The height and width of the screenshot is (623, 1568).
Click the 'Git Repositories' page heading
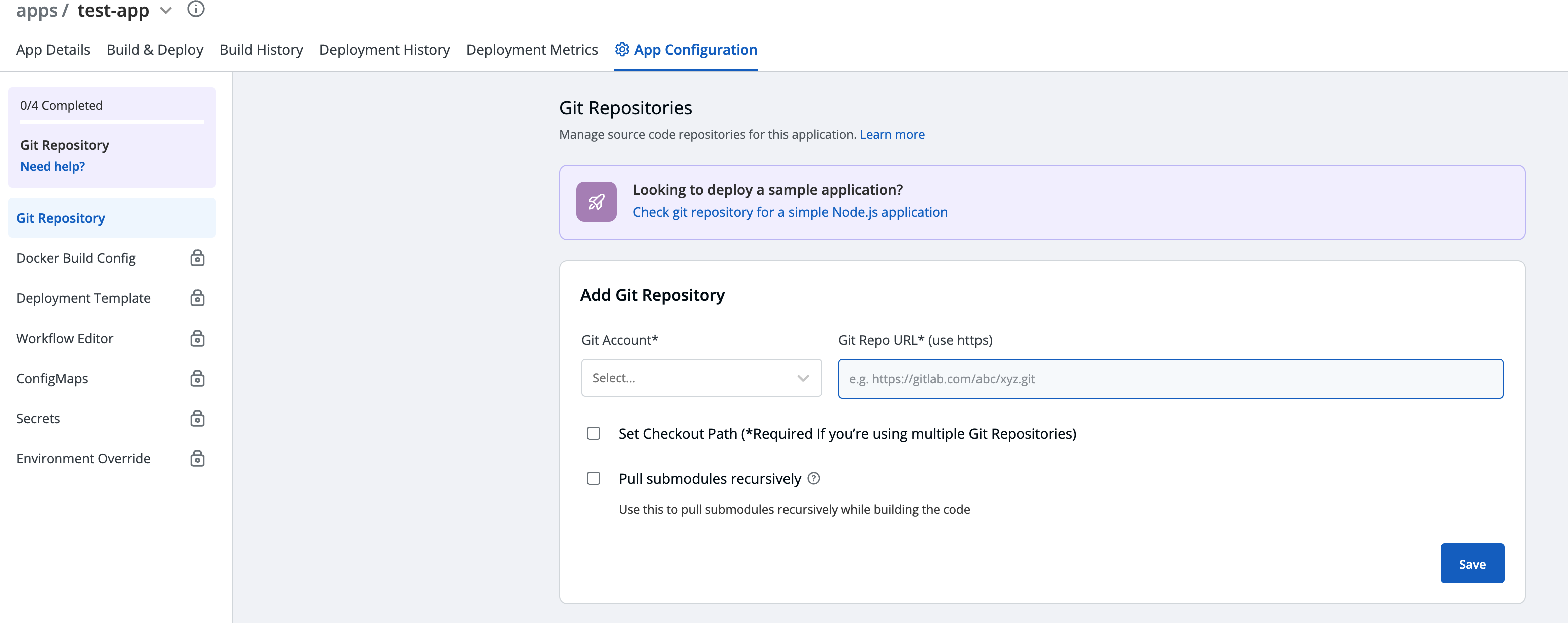625,108
